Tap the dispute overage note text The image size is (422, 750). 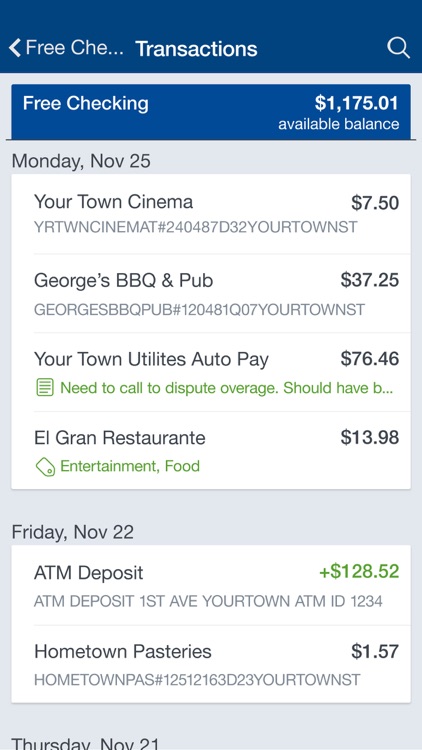[226, 388]
